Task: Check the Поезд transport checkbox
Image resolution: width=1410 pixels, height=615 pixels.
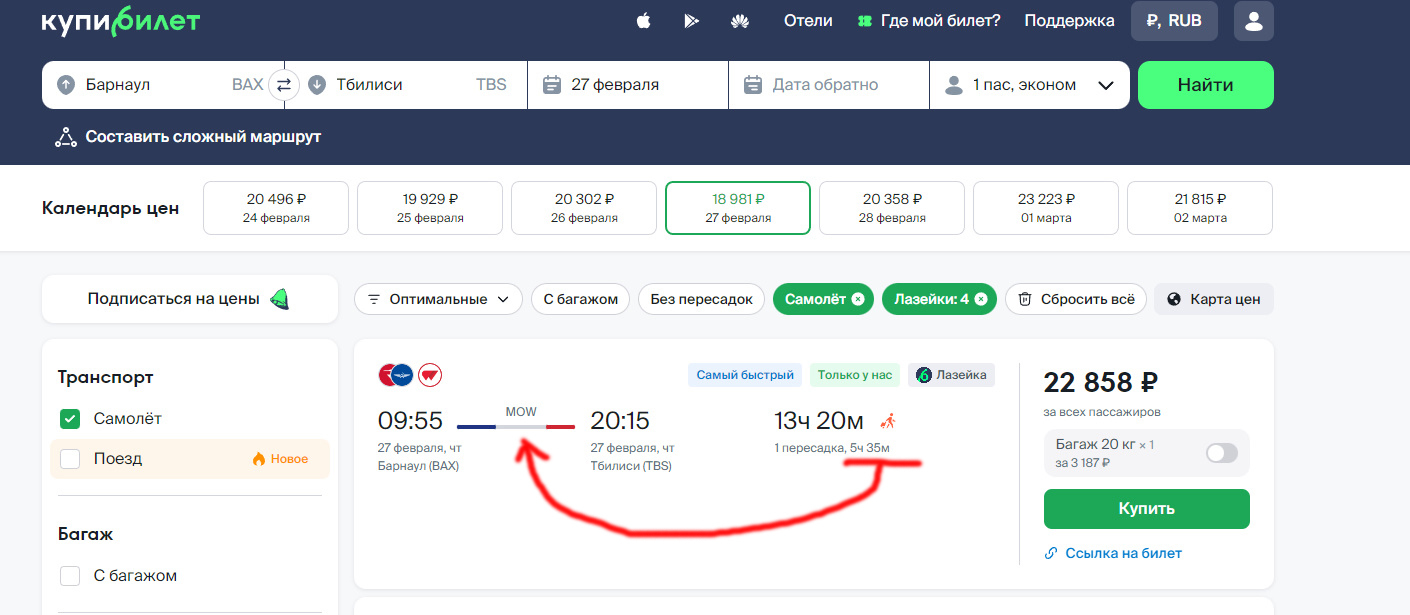Action: point(70,459)
